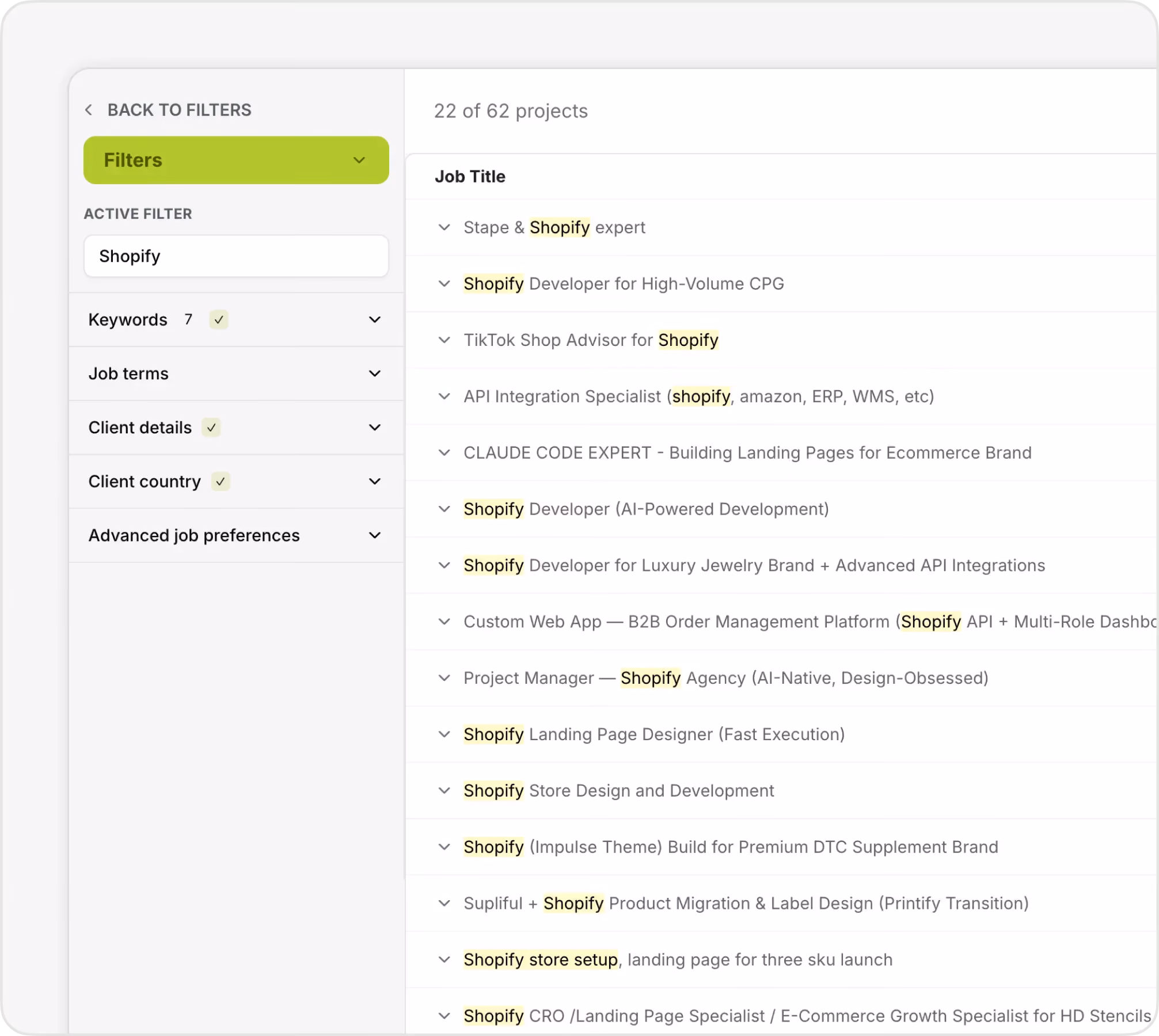Open Project Manager — Shopify Agency job
This screenshot has height=1036, width=1159.
click(x=726, y=678)
